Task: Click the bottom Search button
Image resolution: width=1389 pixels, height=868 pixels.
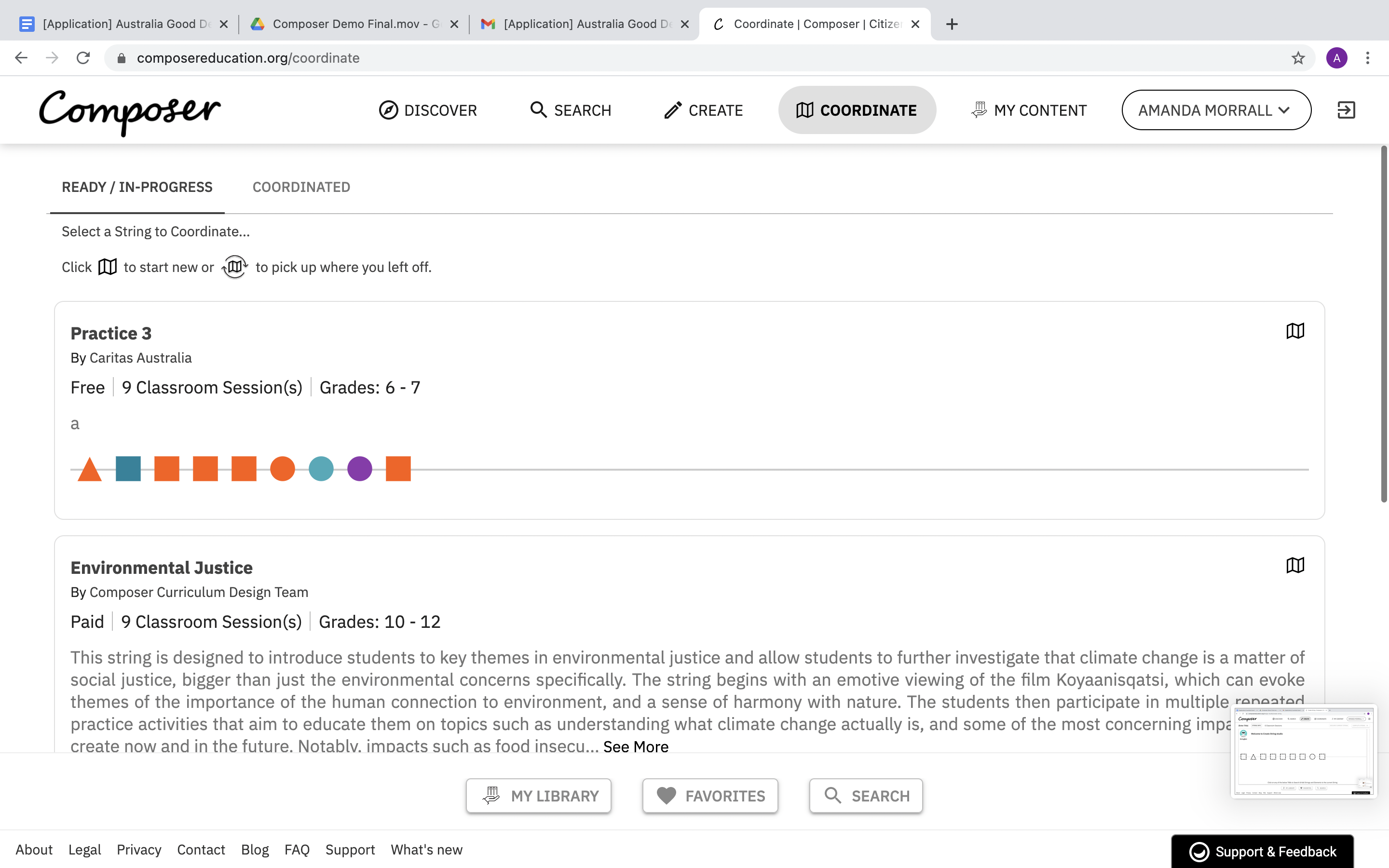Action: tap(866, 796)
